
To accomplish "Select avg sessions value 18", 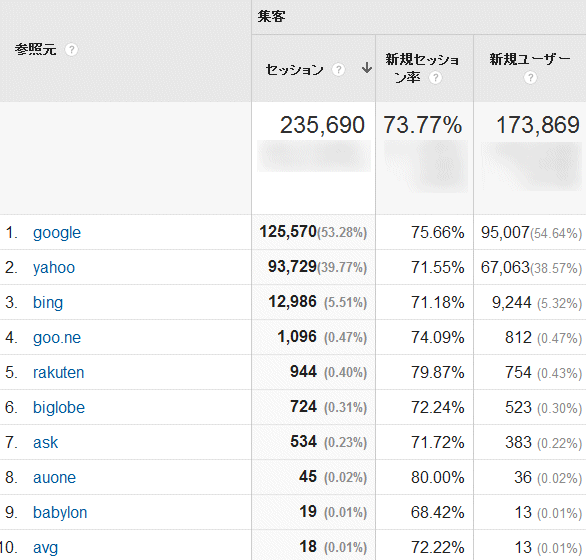I will click(308, 547).
